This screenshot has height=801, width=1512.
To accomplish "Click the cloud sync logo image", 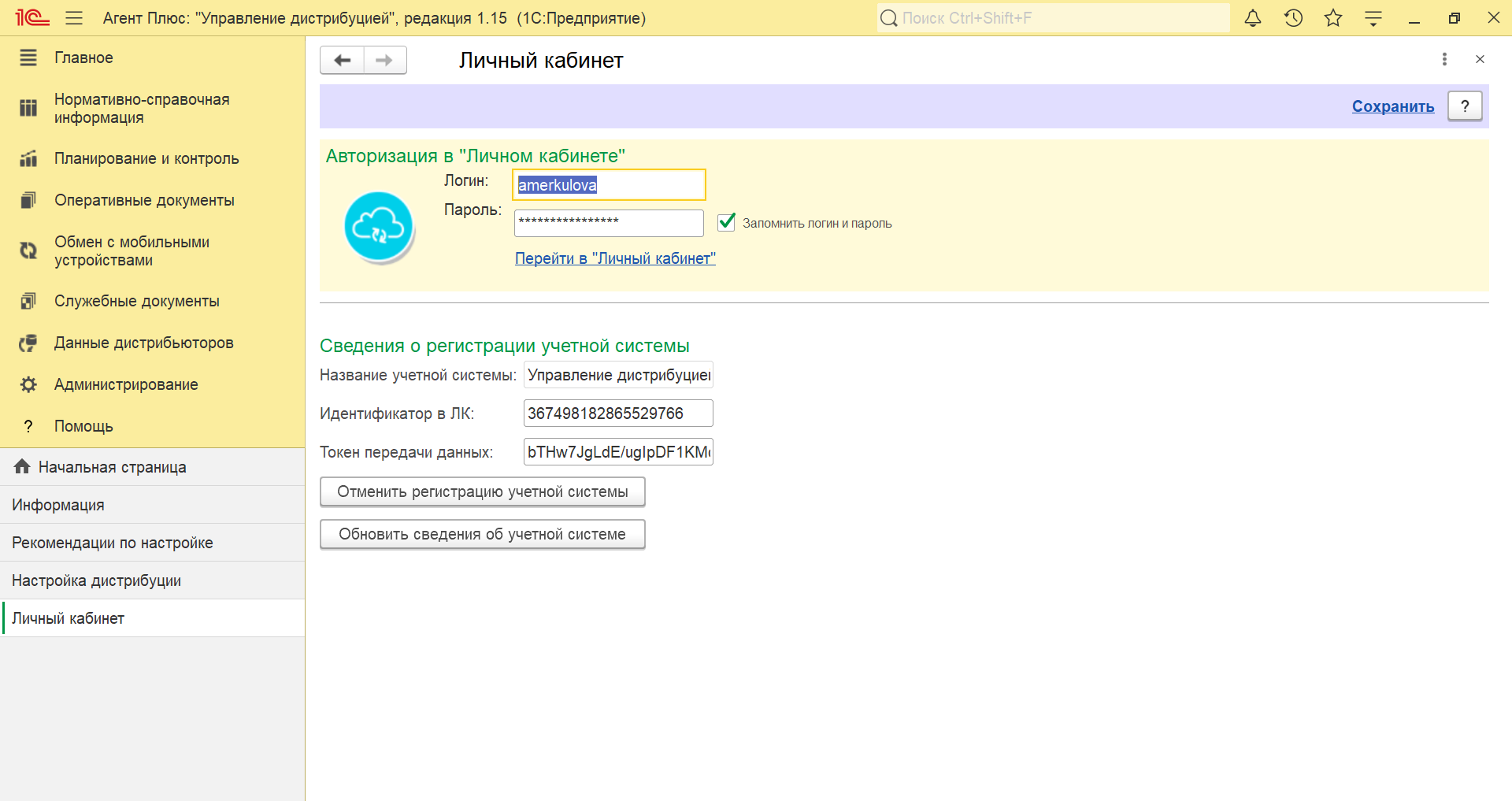I will 379,227.
